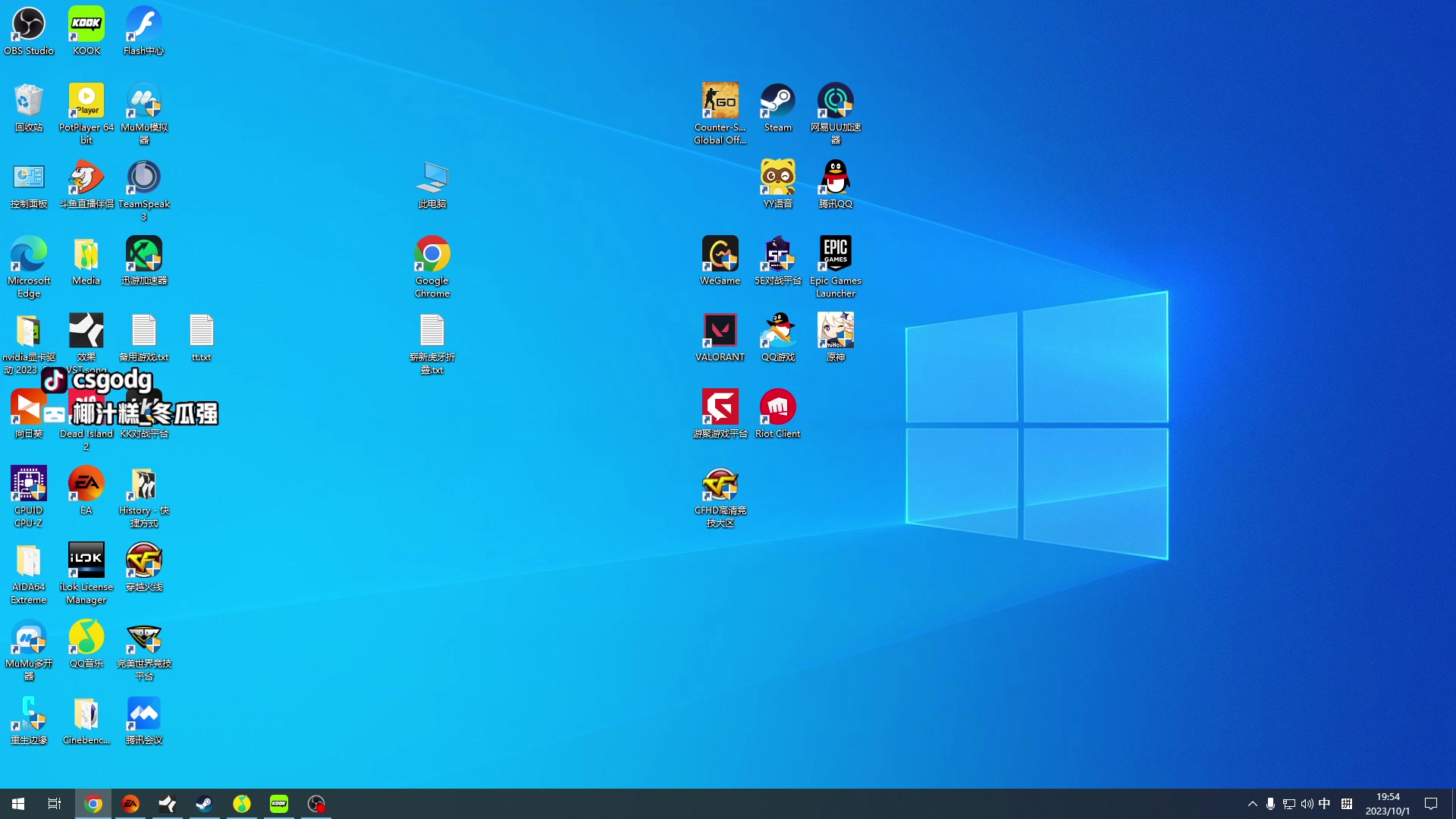Select the 此电脑 This PC icon
Viewport: 1456px width, 819px height.
coord(432,184)
